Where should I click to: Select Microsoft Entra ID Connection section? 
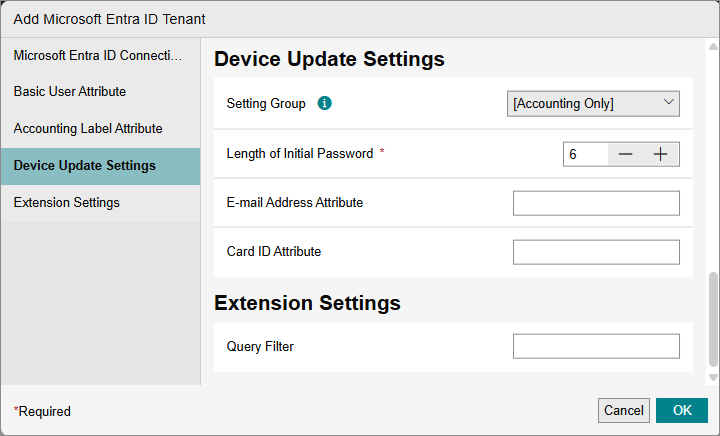point(101,56)
